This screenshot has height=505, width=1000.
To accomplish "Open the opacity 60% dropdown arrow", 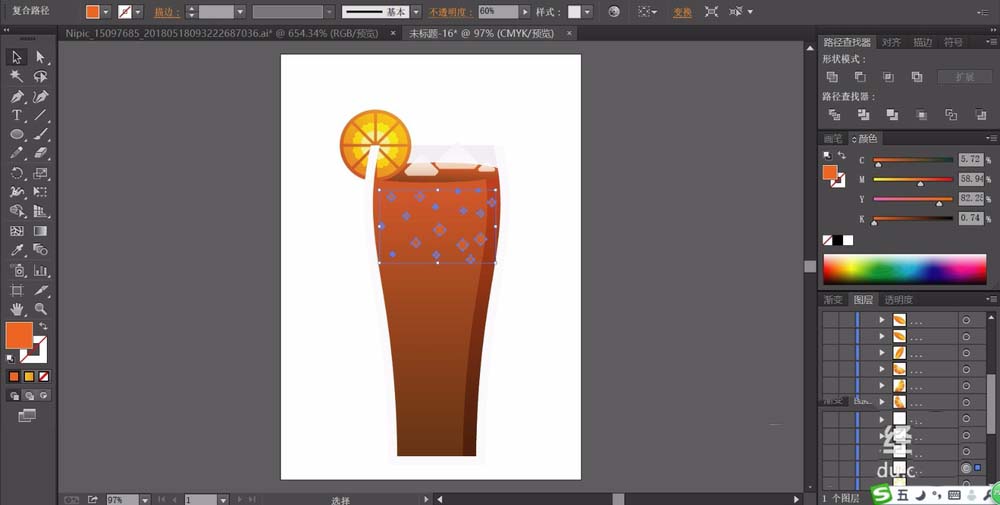I will [x=525, y=11].
